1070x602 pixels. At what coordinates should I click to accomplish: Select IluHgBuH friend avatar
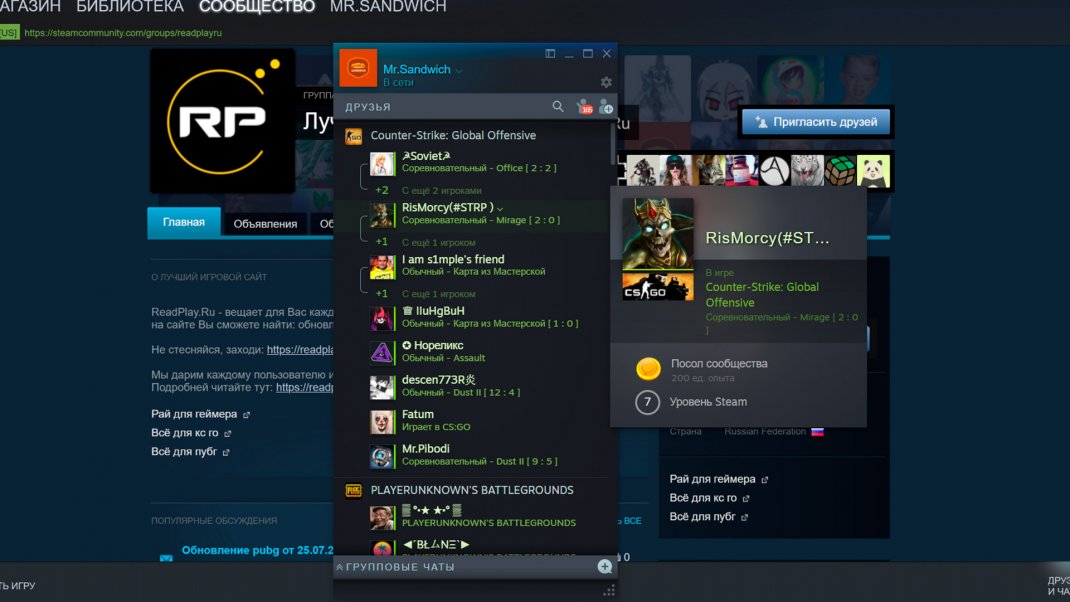coord(381,318)
